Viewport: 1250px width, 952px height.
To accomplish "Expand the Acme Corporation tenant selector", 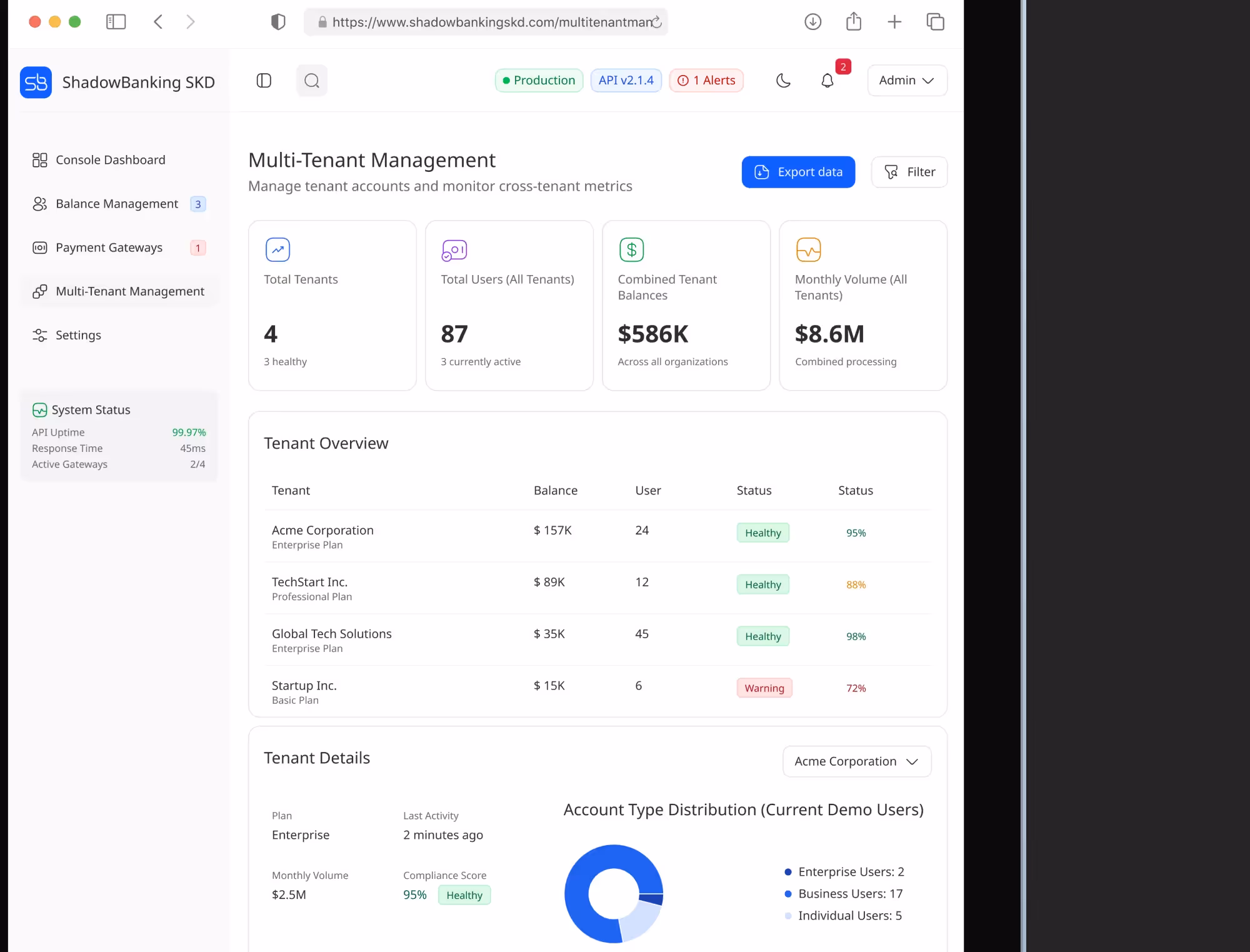I will tap(856, 761).
